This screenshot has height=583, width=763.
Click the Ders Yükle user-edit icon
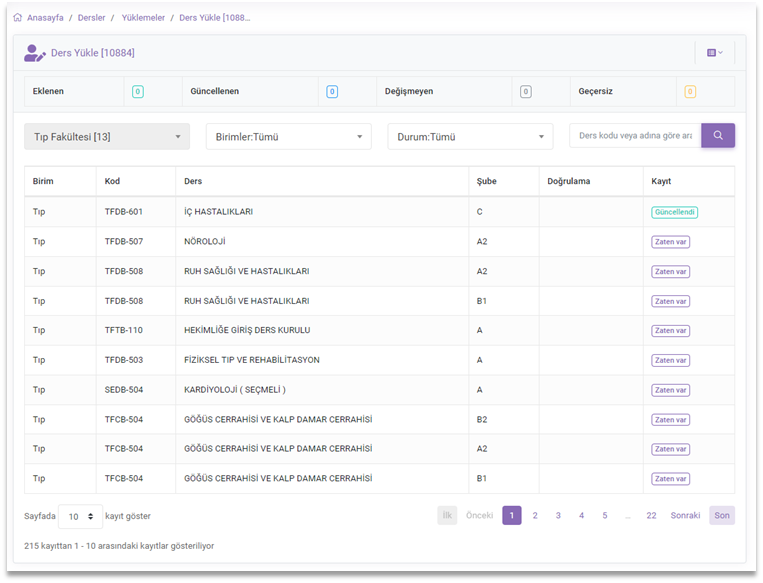[x=35, y=53]
